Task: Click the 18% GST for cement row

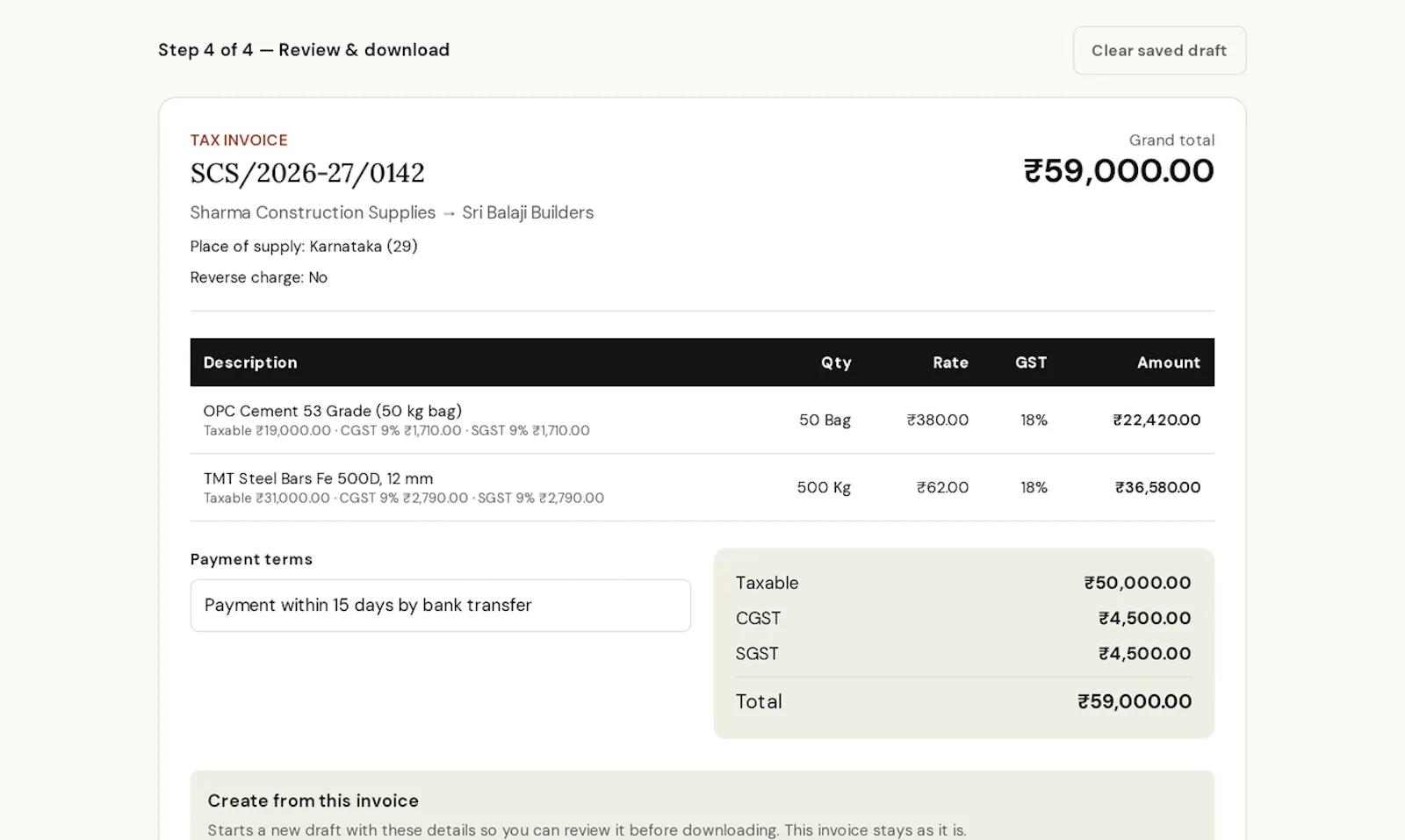Action: point(1034,420)
